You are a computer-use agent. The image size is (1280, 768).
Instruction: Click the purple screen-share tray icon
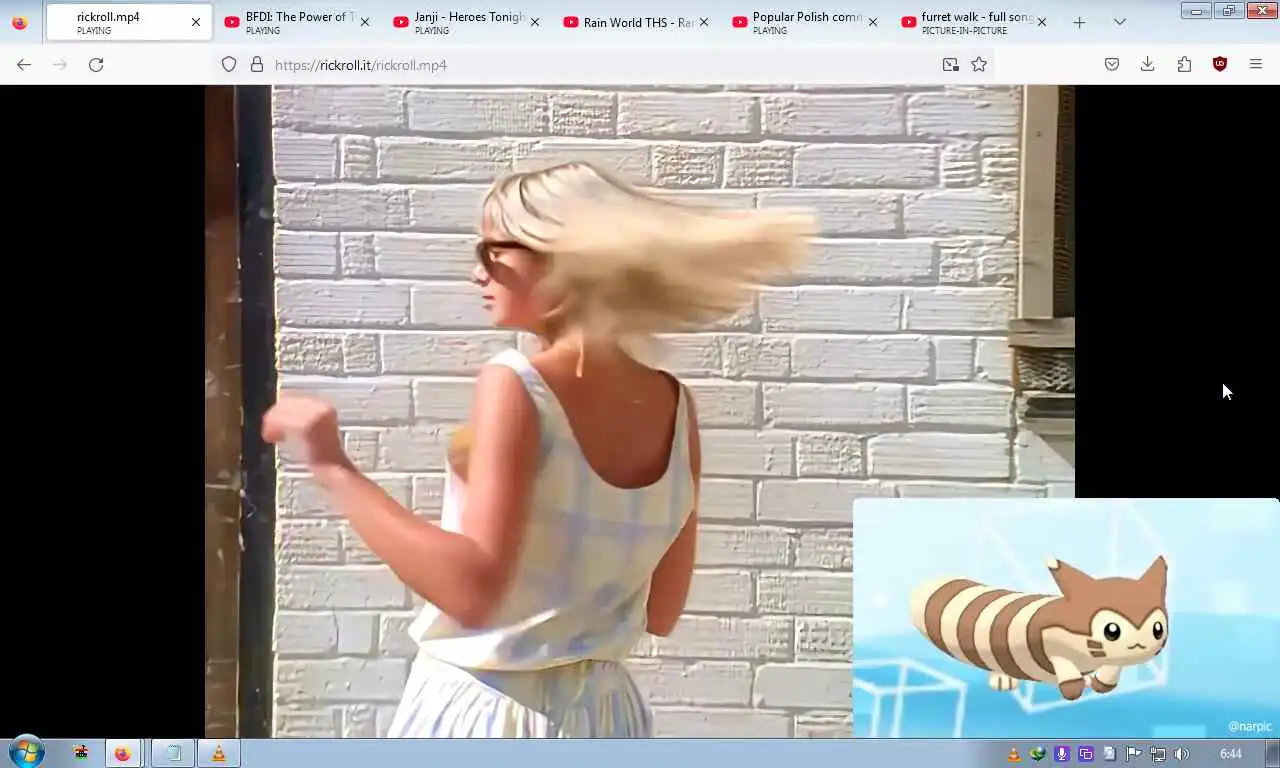click(1086, 754)
